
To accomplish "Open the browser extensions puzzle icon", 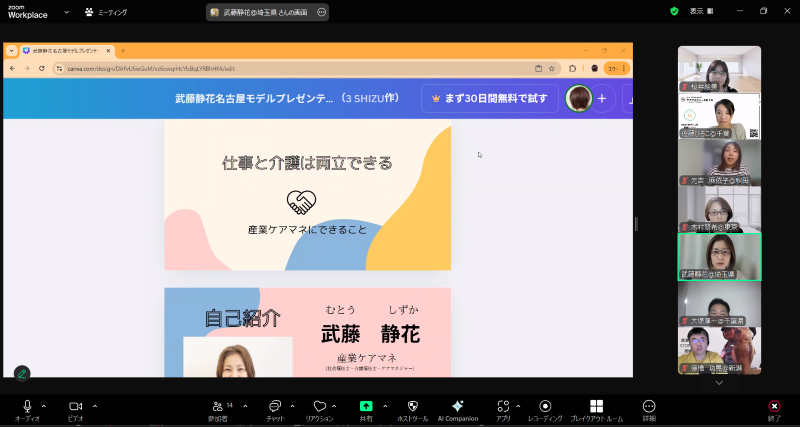I will [x=572, y=68].
